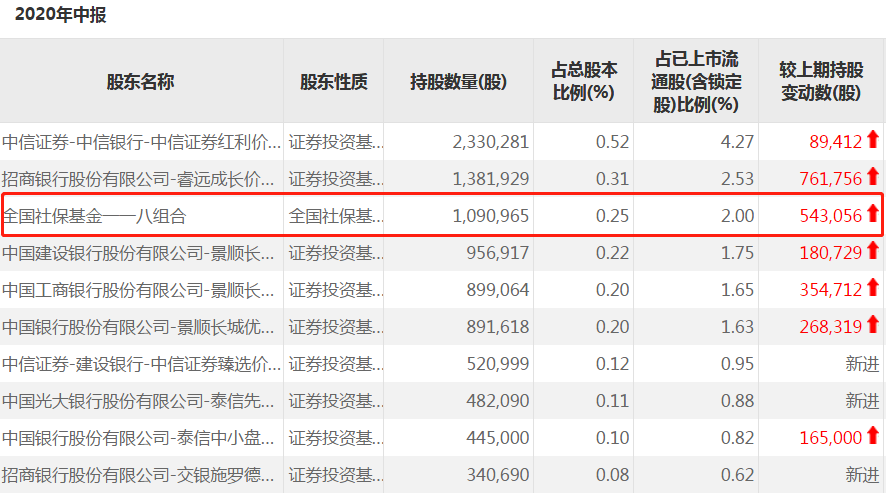Select shareholder 中信证券-建设银行-中信证券臻选价...
The width and height of the screenshot is (886, 493).
click(141, 364)
